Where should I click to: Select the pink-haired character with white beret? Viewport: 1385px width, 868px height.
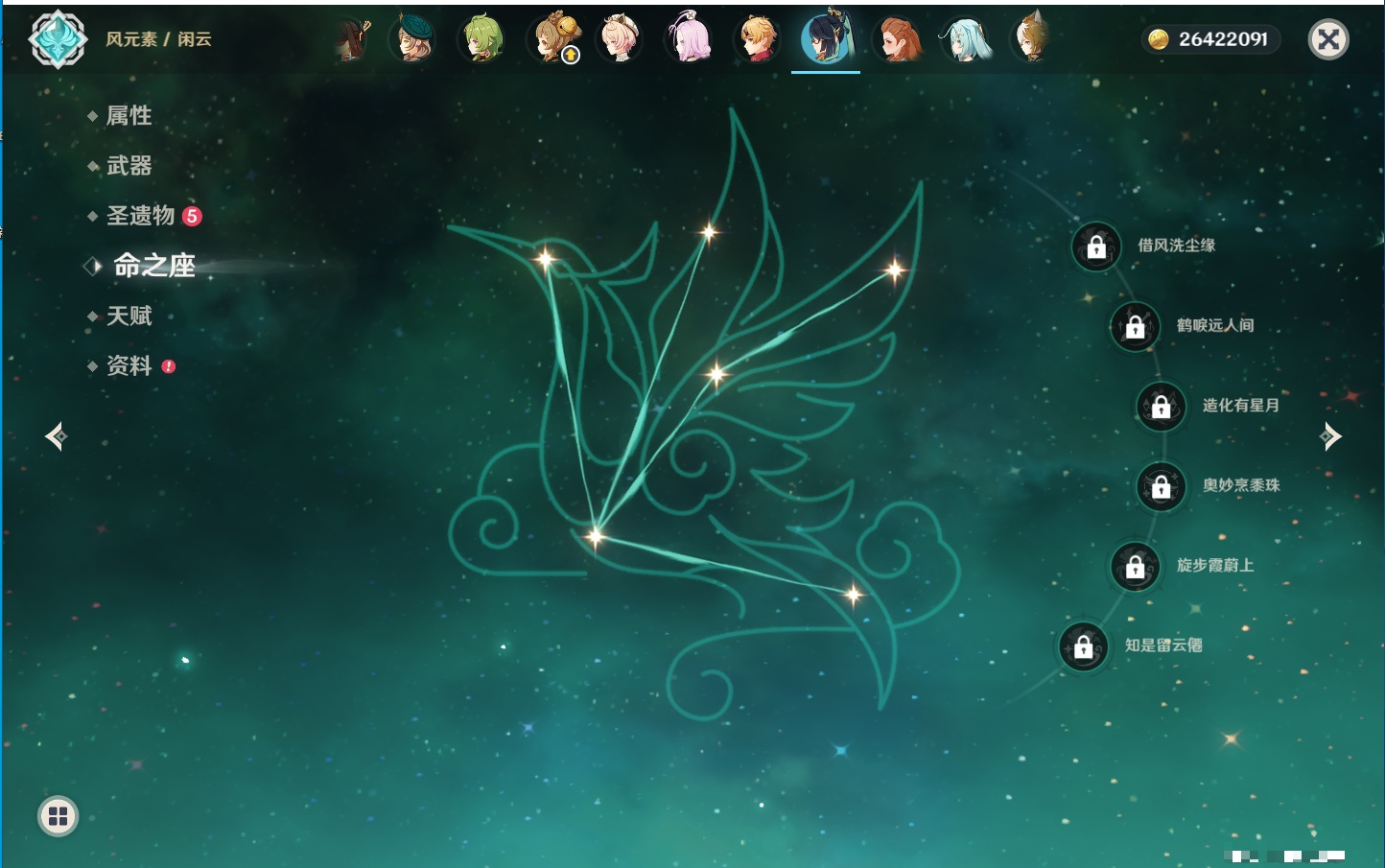(x=621, y=39)
